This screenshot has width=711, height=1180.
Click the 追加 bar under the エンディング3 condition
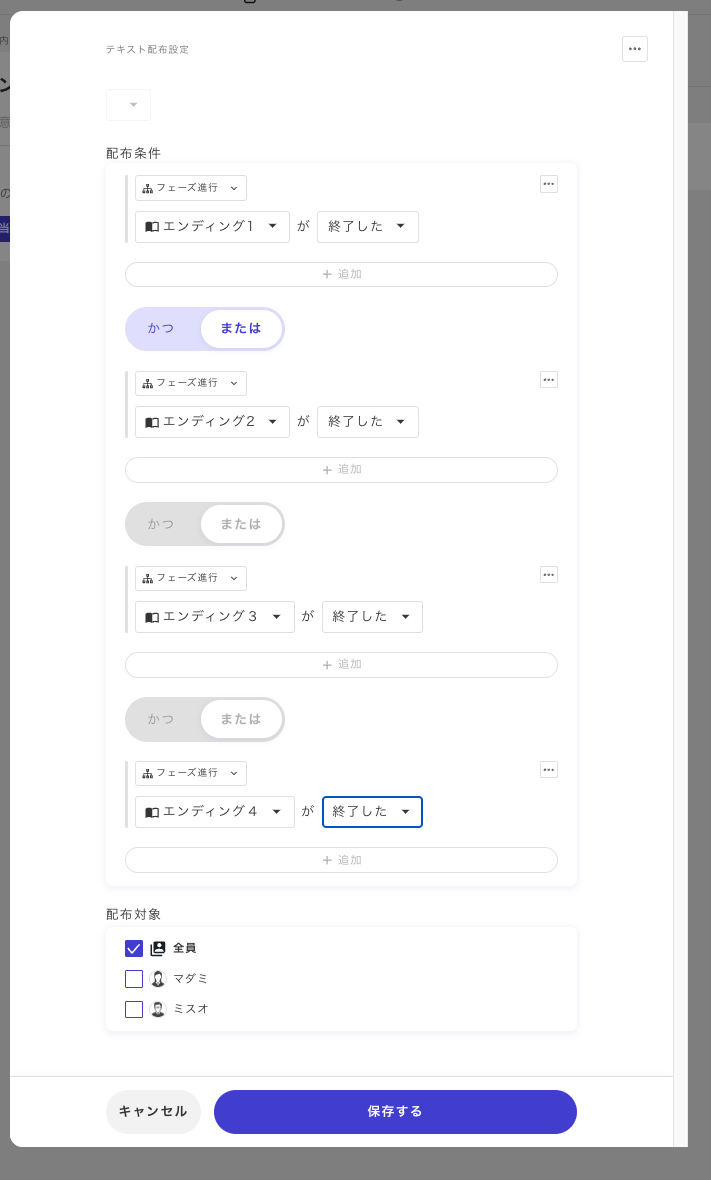click(341, 665)
